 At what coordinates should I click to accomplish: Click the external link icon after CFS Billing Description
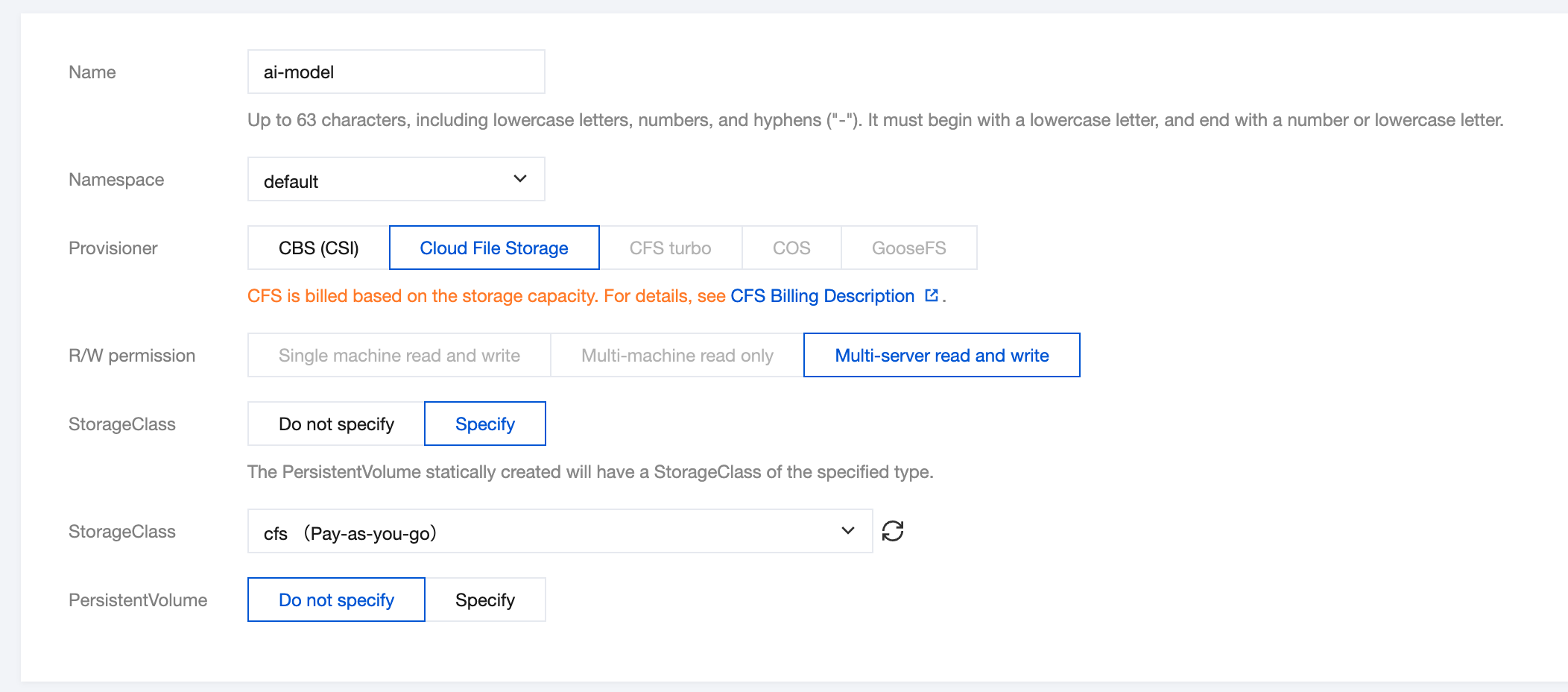pyautogui.click(x=931, y=295)
